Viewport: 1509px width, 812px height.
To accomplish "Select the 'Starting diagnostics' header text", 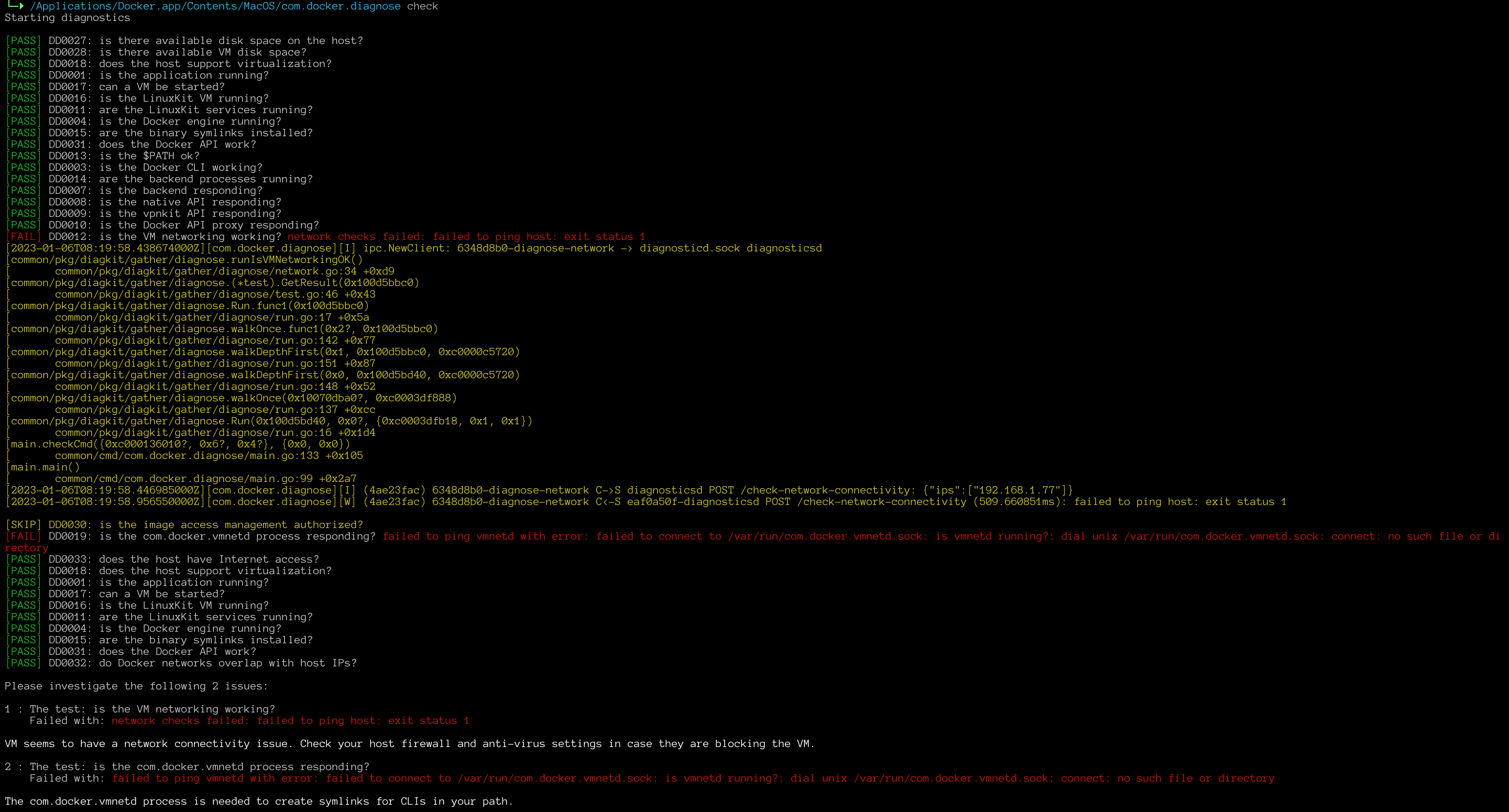I will pos(67,18).
